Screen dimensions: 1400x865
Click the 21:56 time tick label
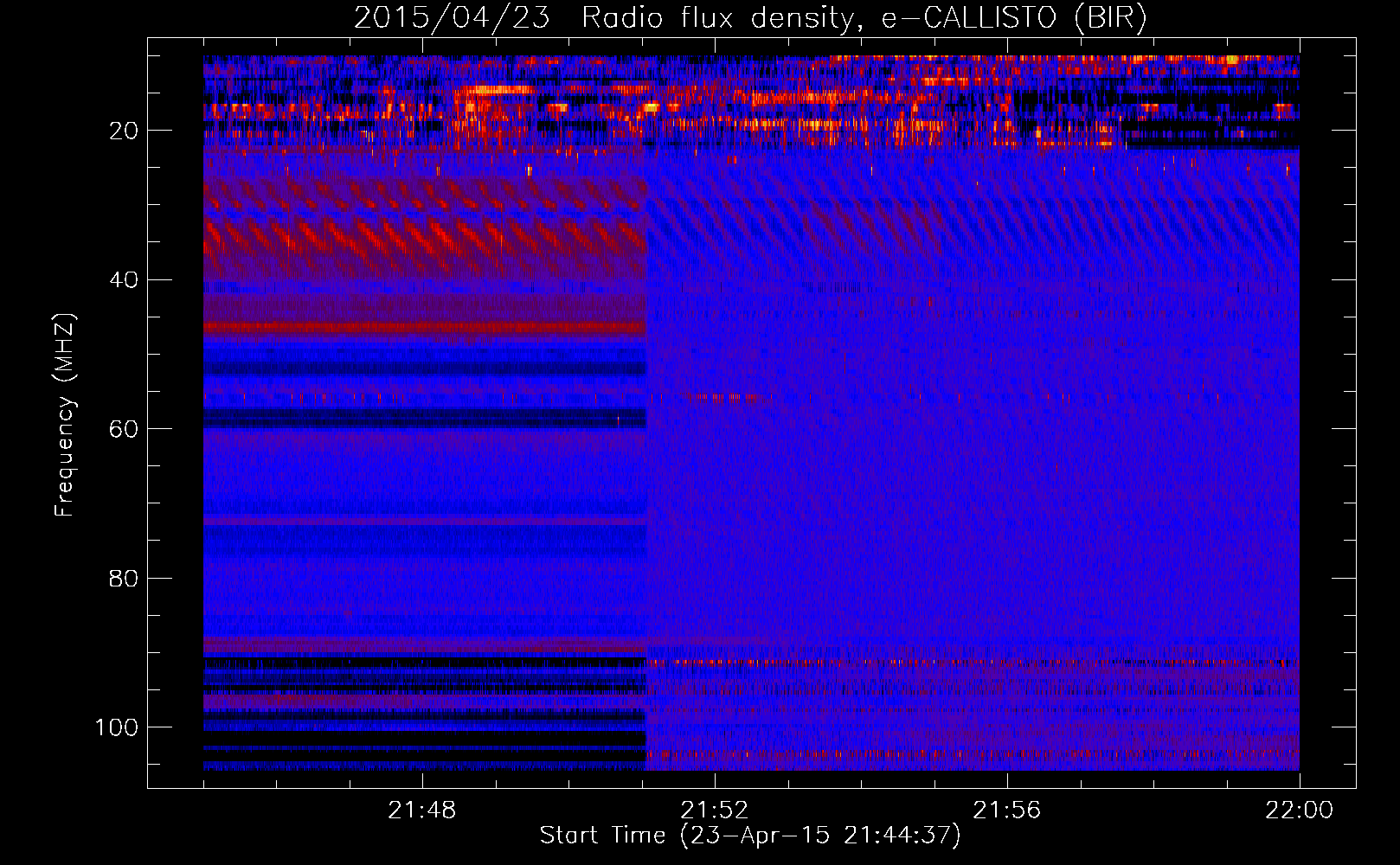click(1006, 811)
